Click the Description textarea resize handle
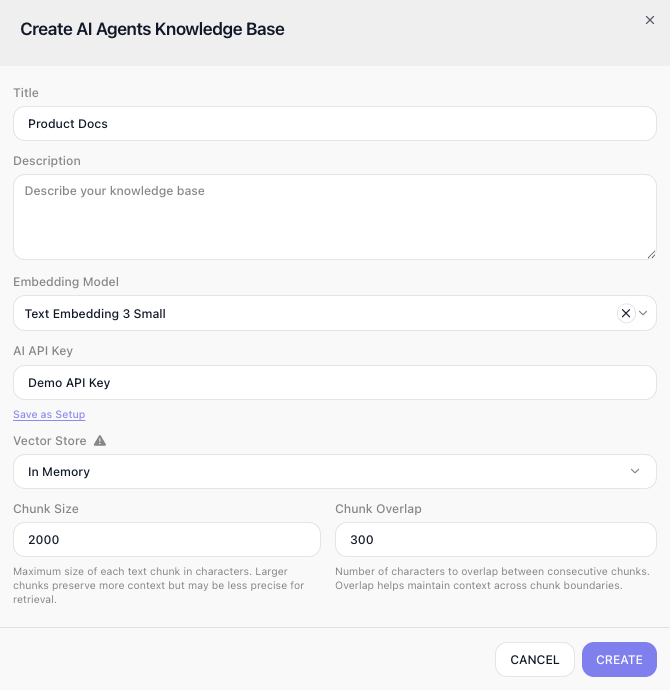670x690 pixels. 651,254
